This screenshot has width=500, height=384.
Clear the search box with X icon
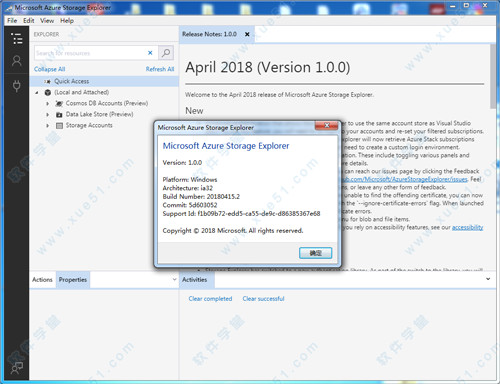[x=150, y=53]
